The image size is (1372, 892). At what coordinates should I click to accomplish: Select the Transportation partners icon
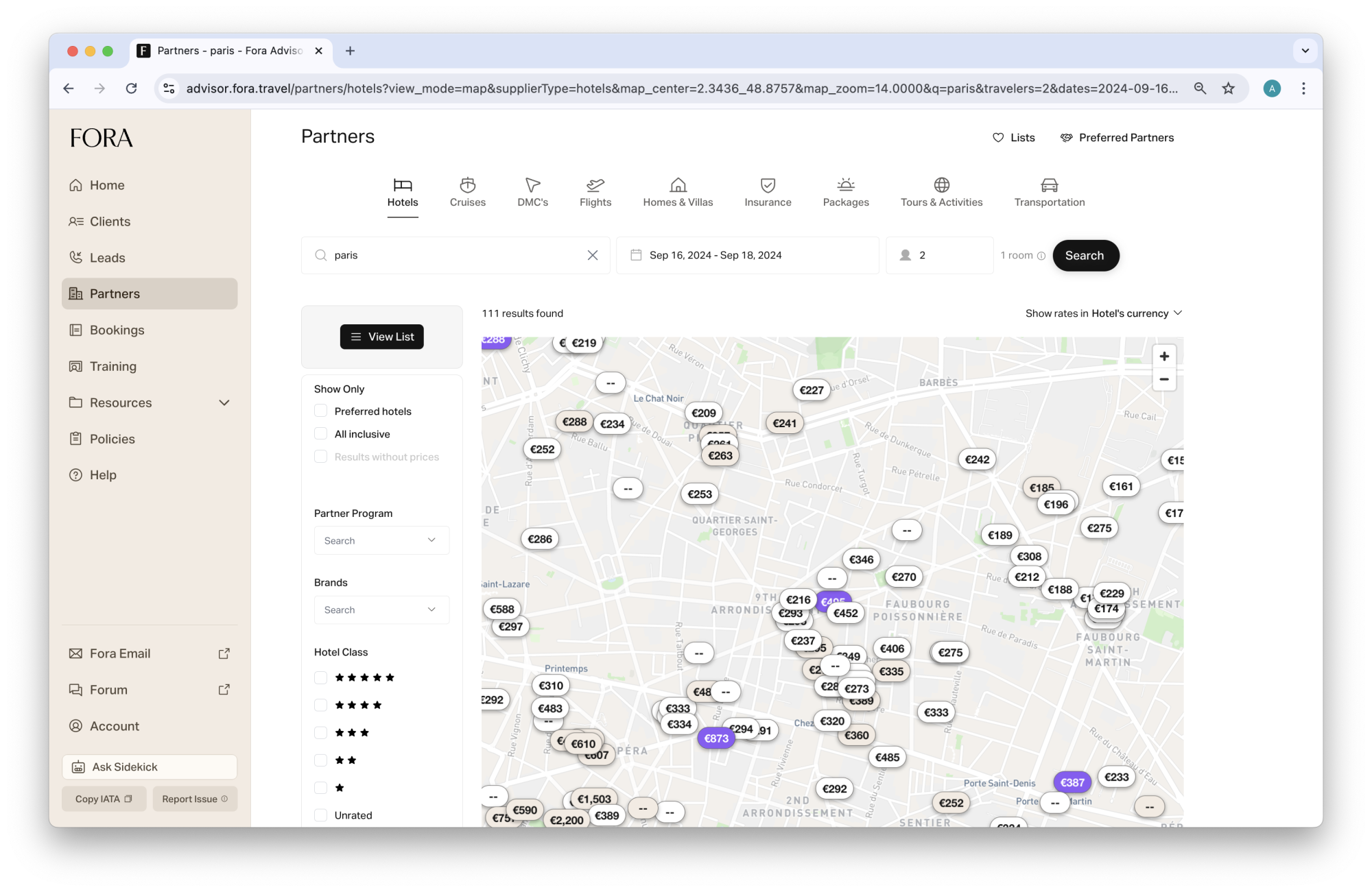tap(1049, 192)
